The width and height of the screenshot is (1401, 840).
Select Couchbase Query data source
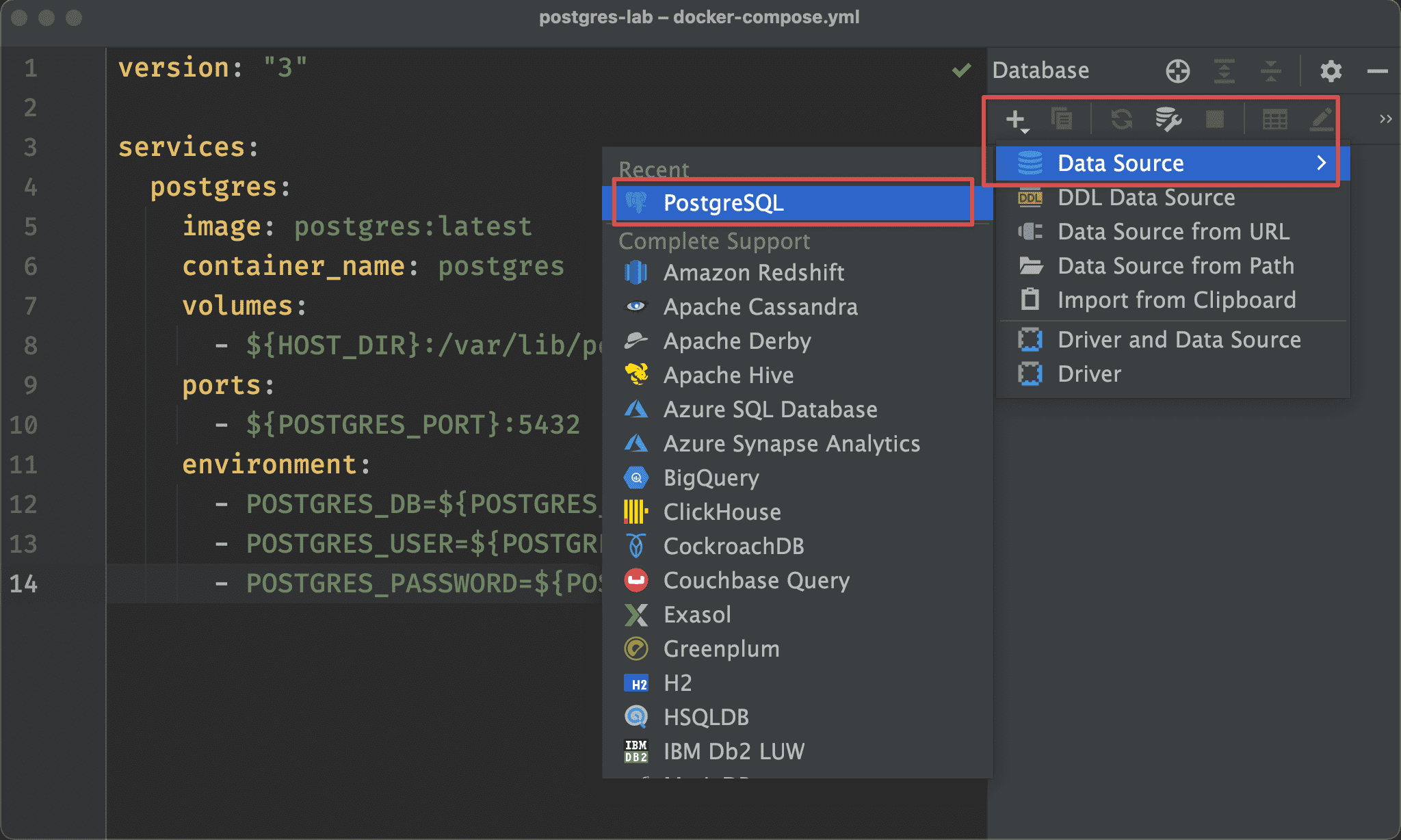tap(797, 581)
